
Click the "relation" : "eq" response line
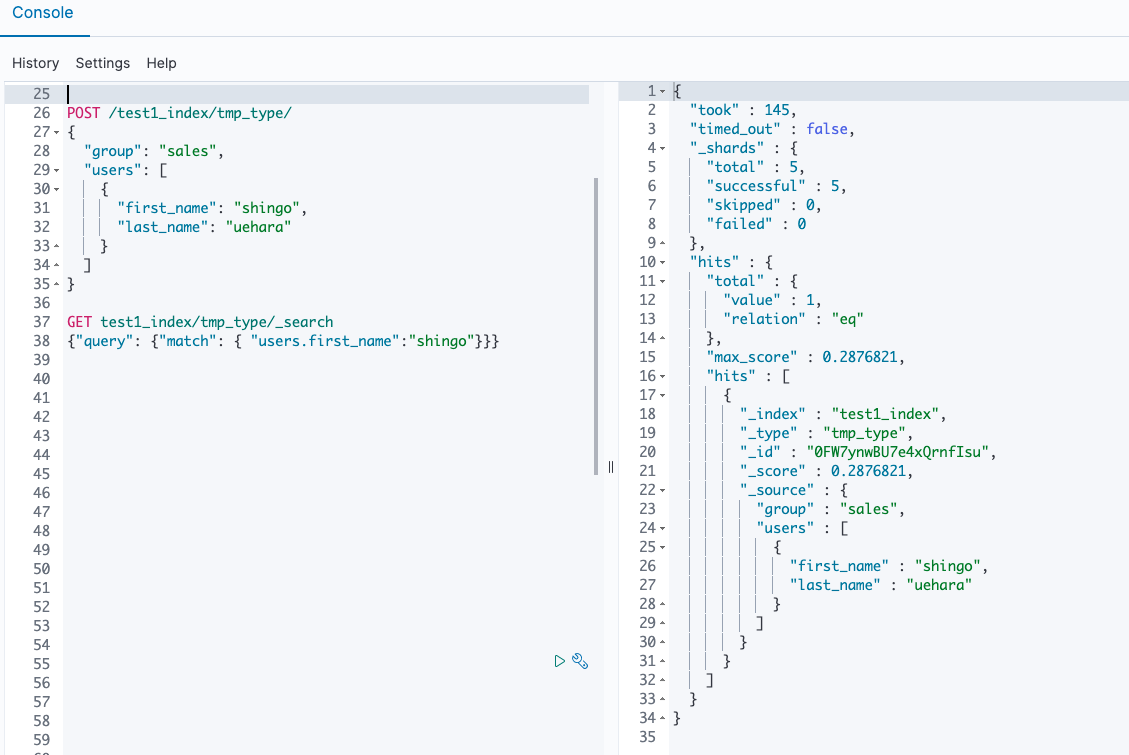pos(793,319)
